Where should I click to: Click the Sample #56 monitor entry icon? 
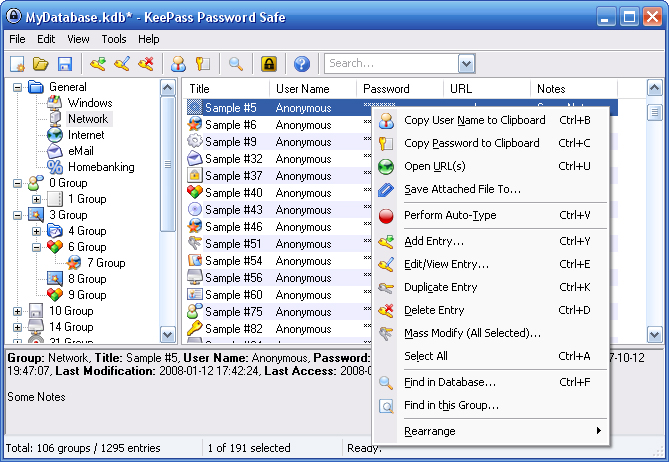pyautogui.click(x=195, y=277)
